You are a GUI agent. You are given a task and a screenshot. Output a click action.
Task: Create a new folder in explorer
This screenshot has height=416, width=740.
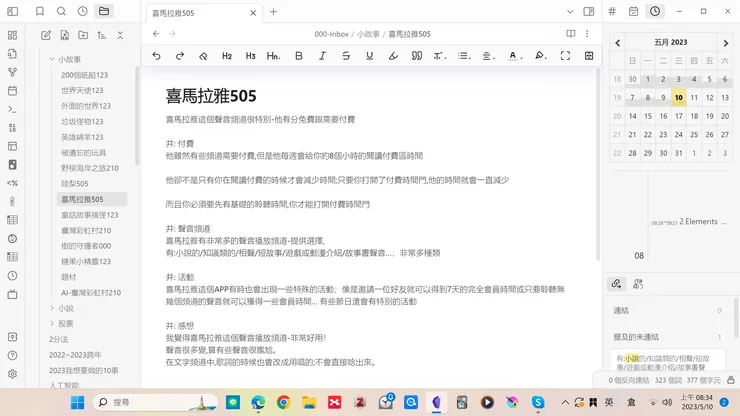tap(83, 35)
